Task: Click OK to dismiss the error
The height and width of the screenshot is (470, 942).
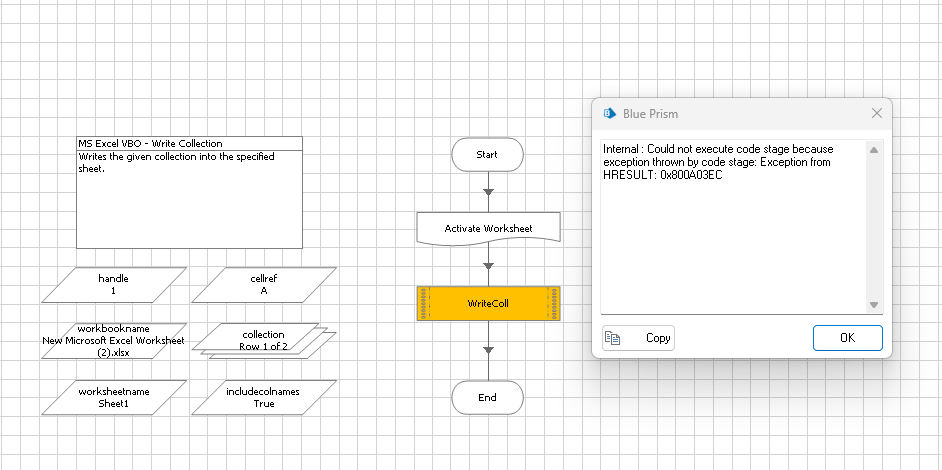Action: 847,338
